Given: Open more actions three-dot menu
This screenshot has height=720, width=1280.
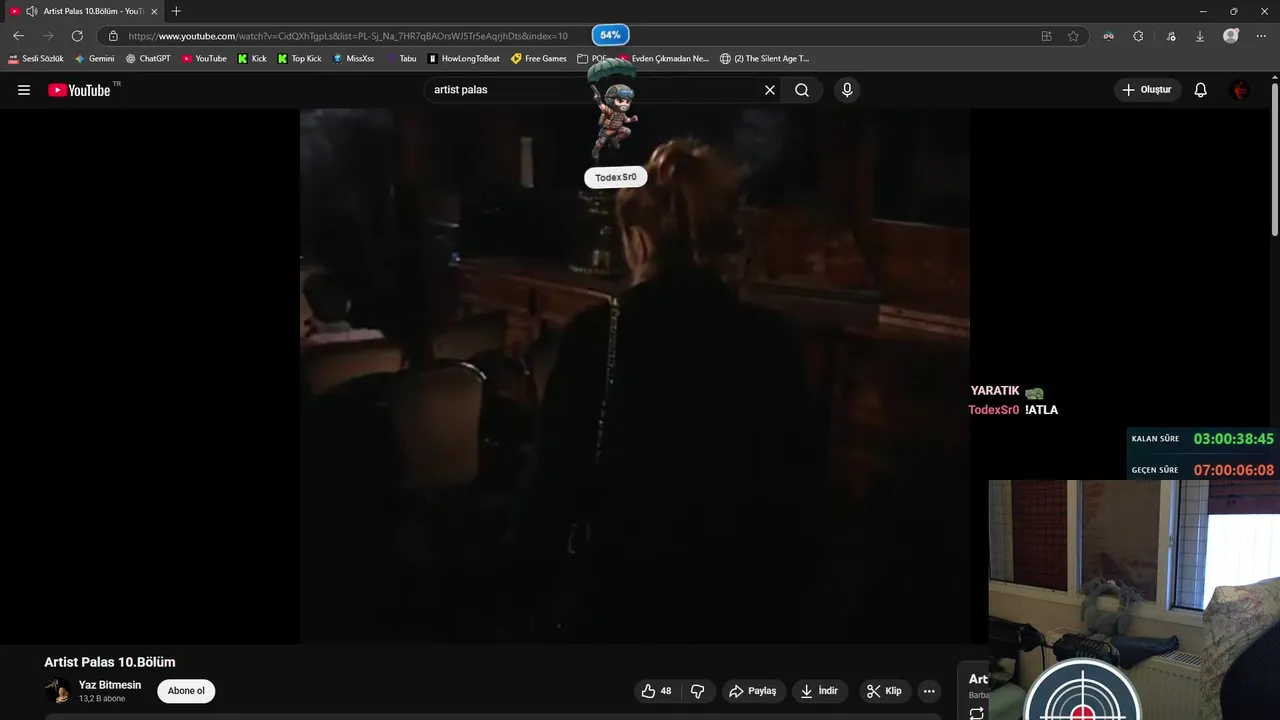Looking at the screenshot, I should coord(929,691).
